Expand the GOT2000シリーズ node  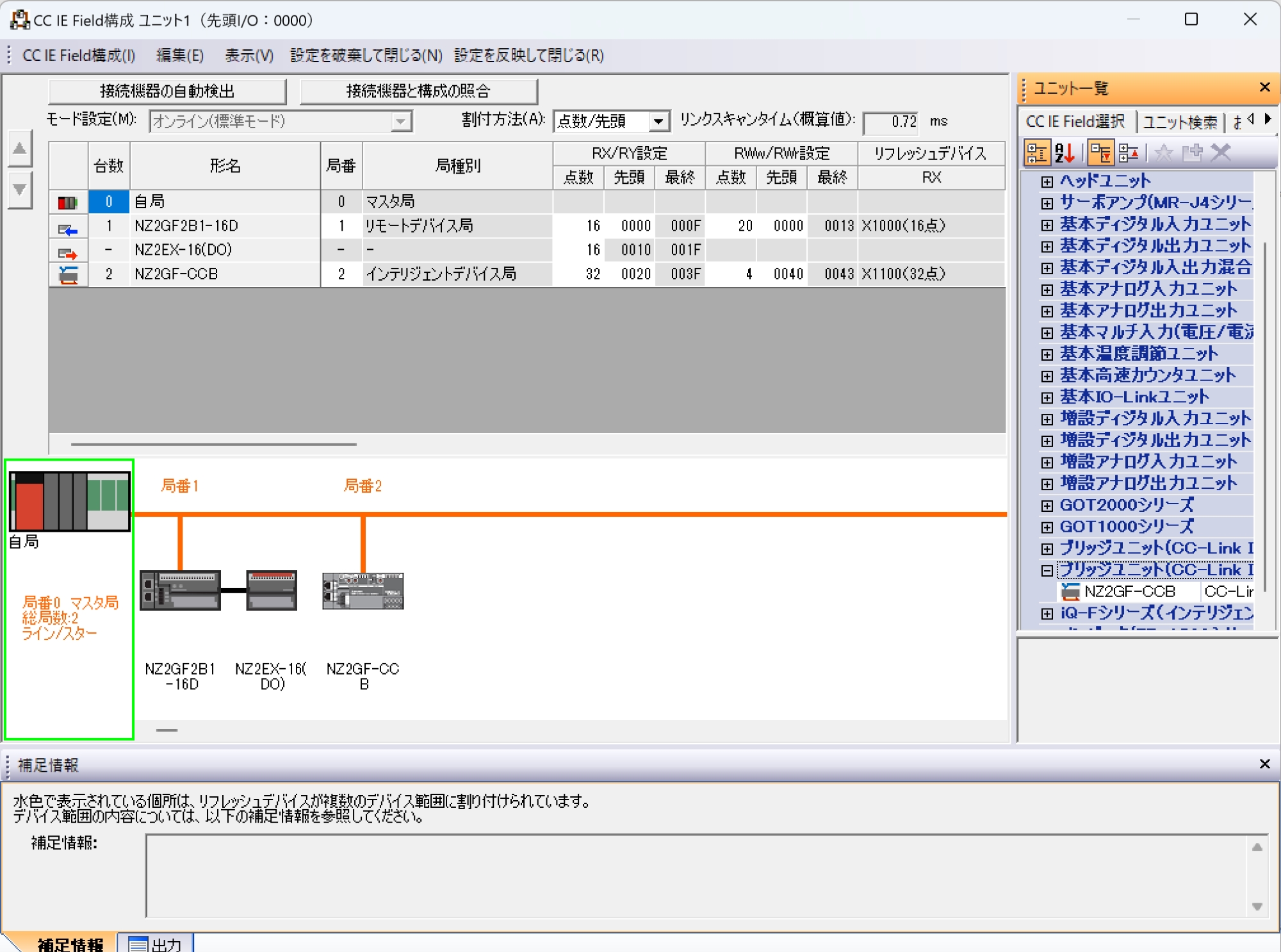[x=1047, y=505]
